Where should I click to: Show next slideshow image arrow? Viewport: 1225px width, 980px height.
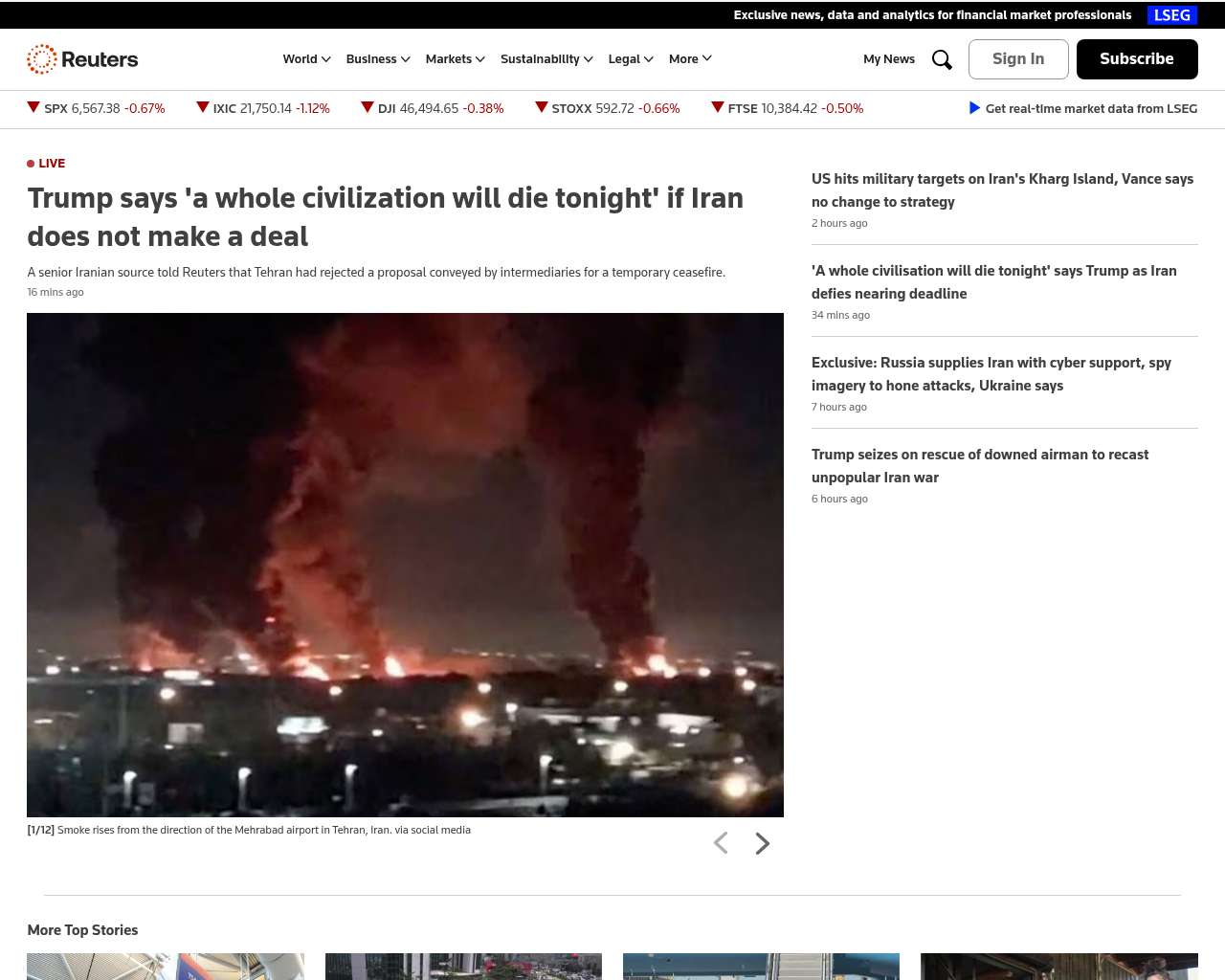tap(762, 843)
